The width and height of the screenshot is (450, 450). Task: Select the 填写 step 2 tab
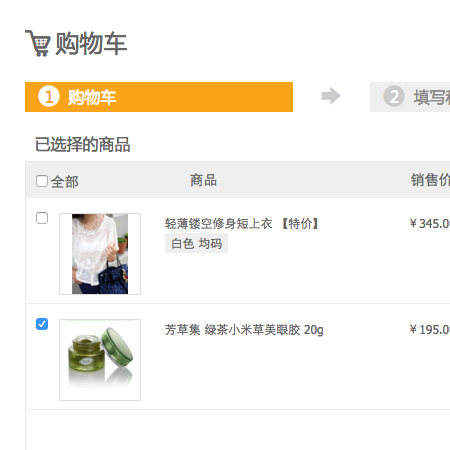click(x=410, y=97)
